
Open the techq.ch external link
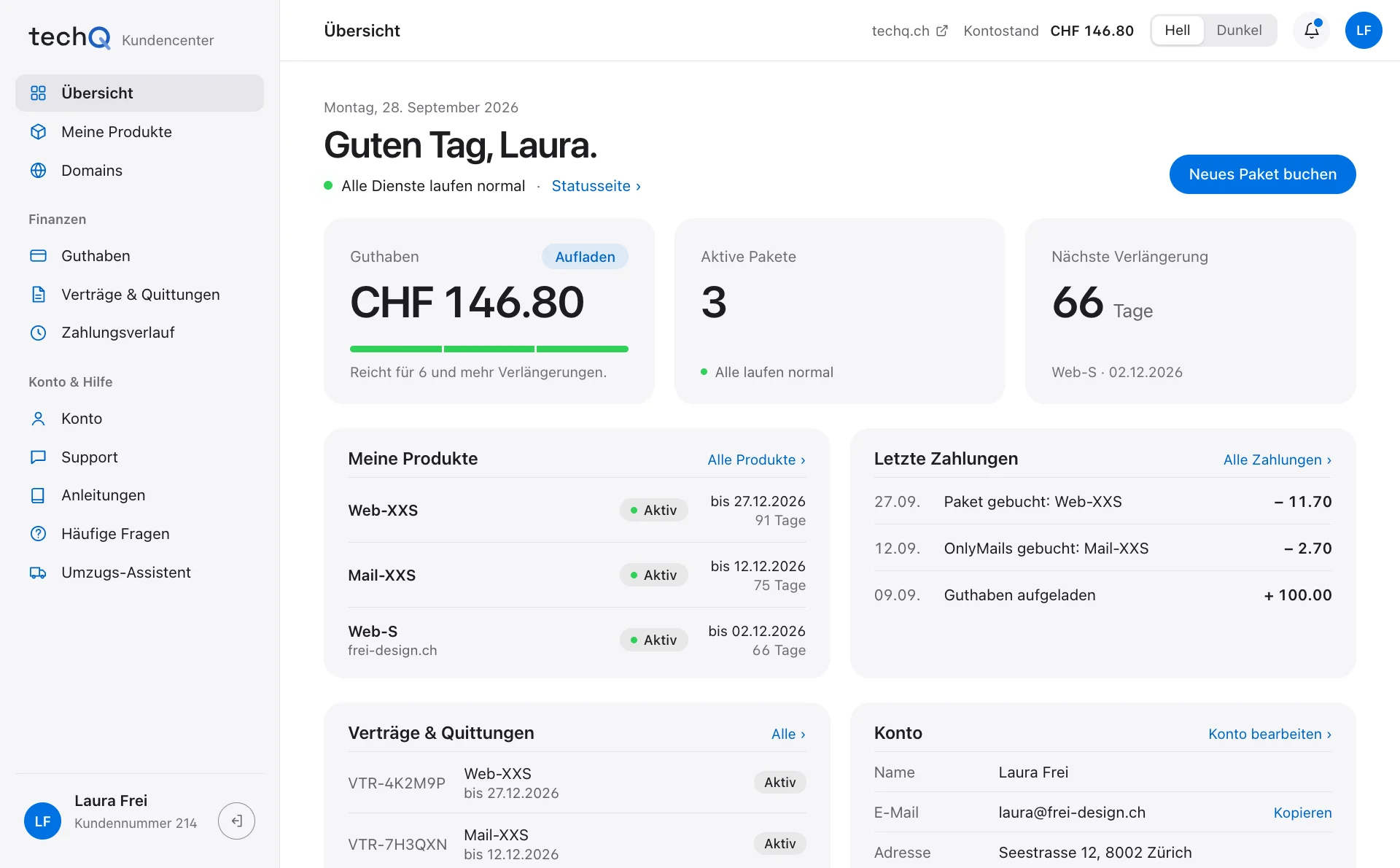tap(909, 31)
